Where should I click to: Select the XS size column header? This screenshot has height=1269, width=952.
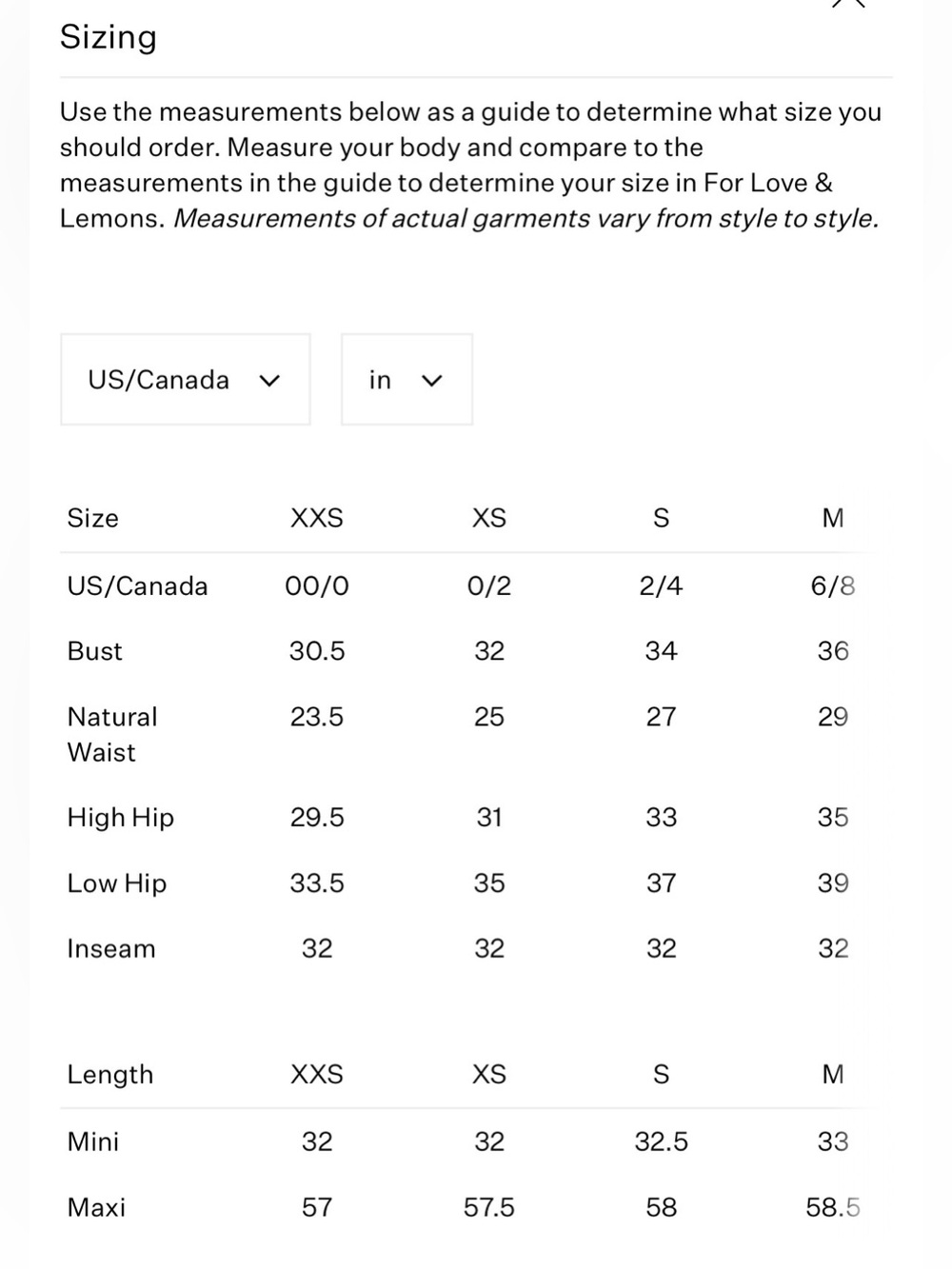[489, 518]
